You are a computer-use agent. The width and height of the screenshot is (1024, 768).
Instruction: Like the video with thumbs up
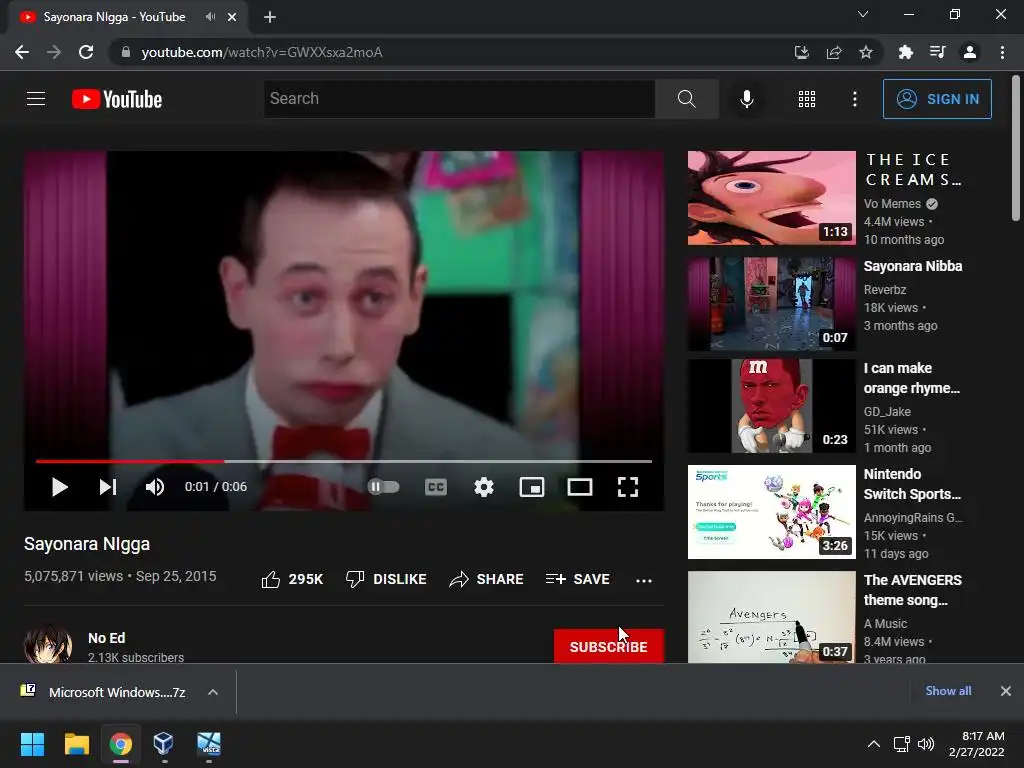[x=292, y=579]
